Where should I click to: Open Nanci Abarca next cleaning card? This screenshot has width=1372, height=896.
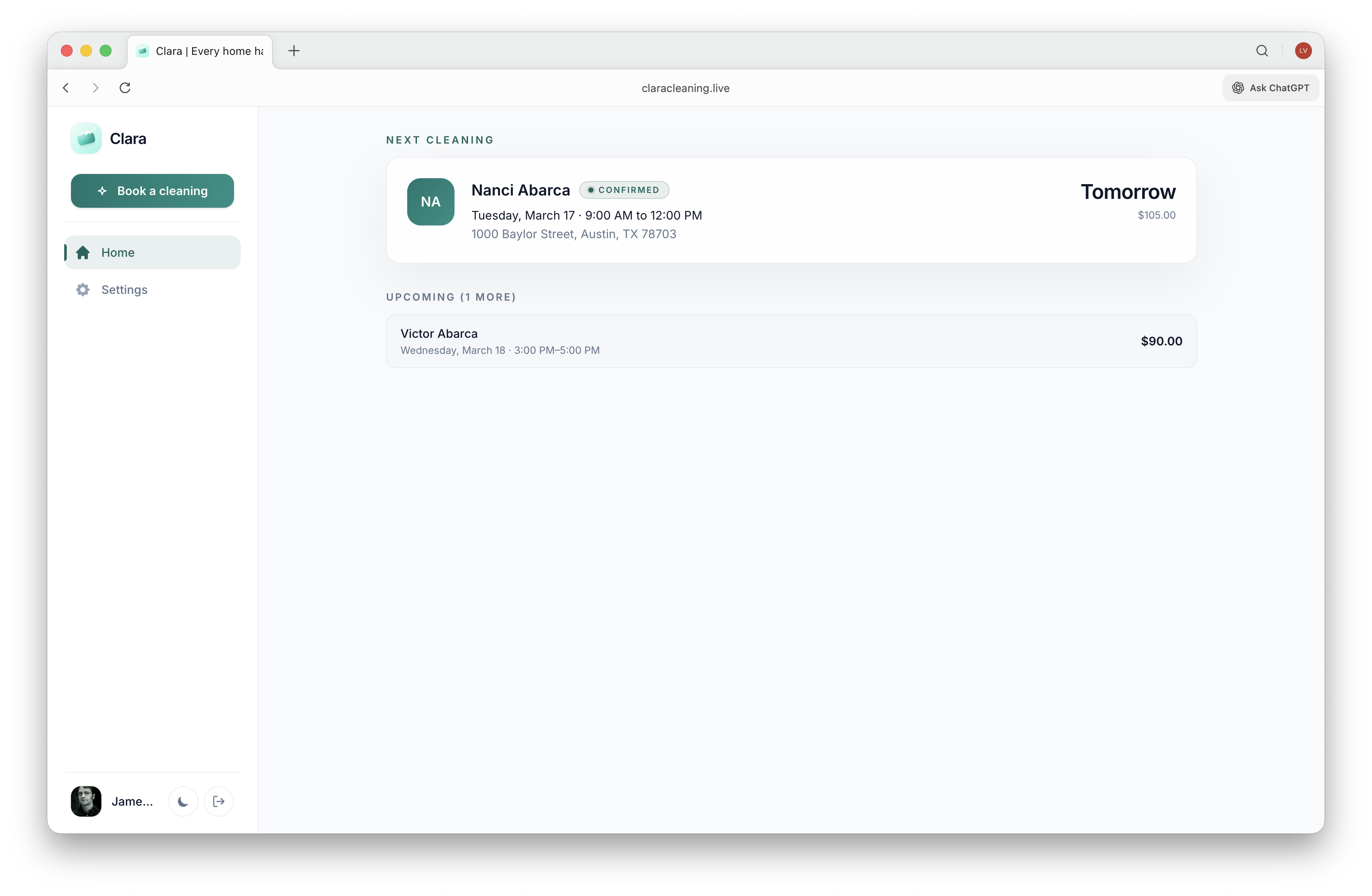coord(791,210)
